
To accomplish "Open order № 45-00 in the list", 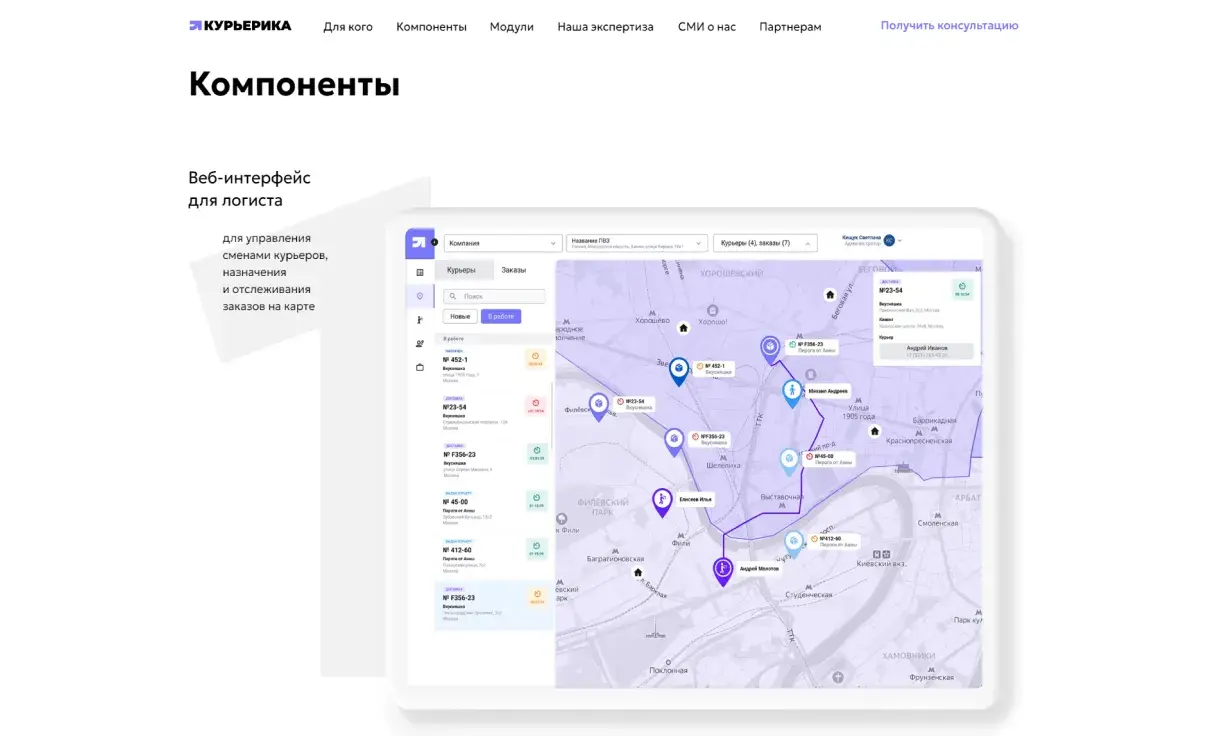I will pos(492,507).
